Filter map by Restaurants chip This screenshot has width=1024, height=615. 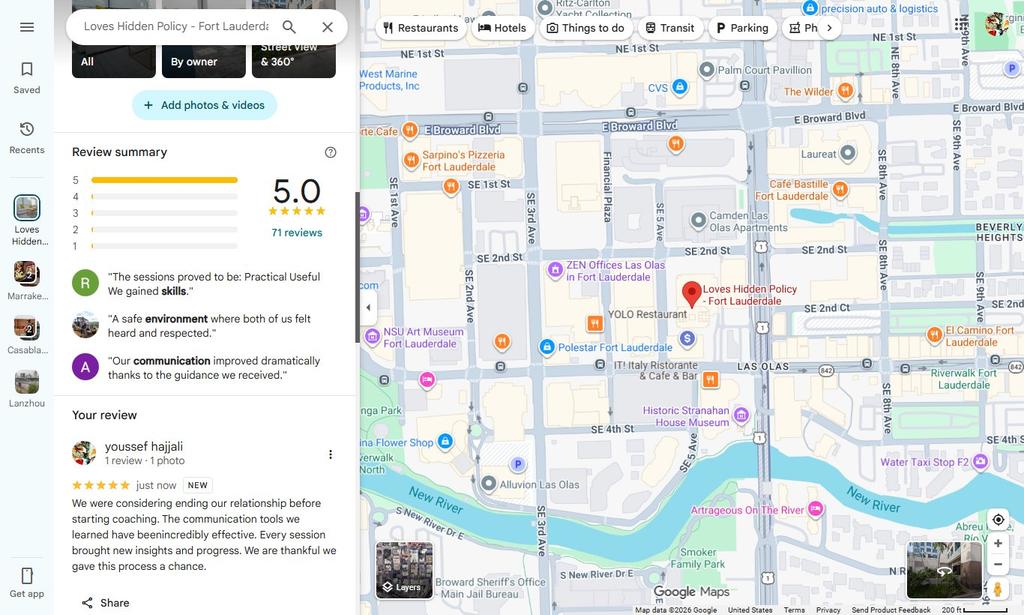pos(421,28)
